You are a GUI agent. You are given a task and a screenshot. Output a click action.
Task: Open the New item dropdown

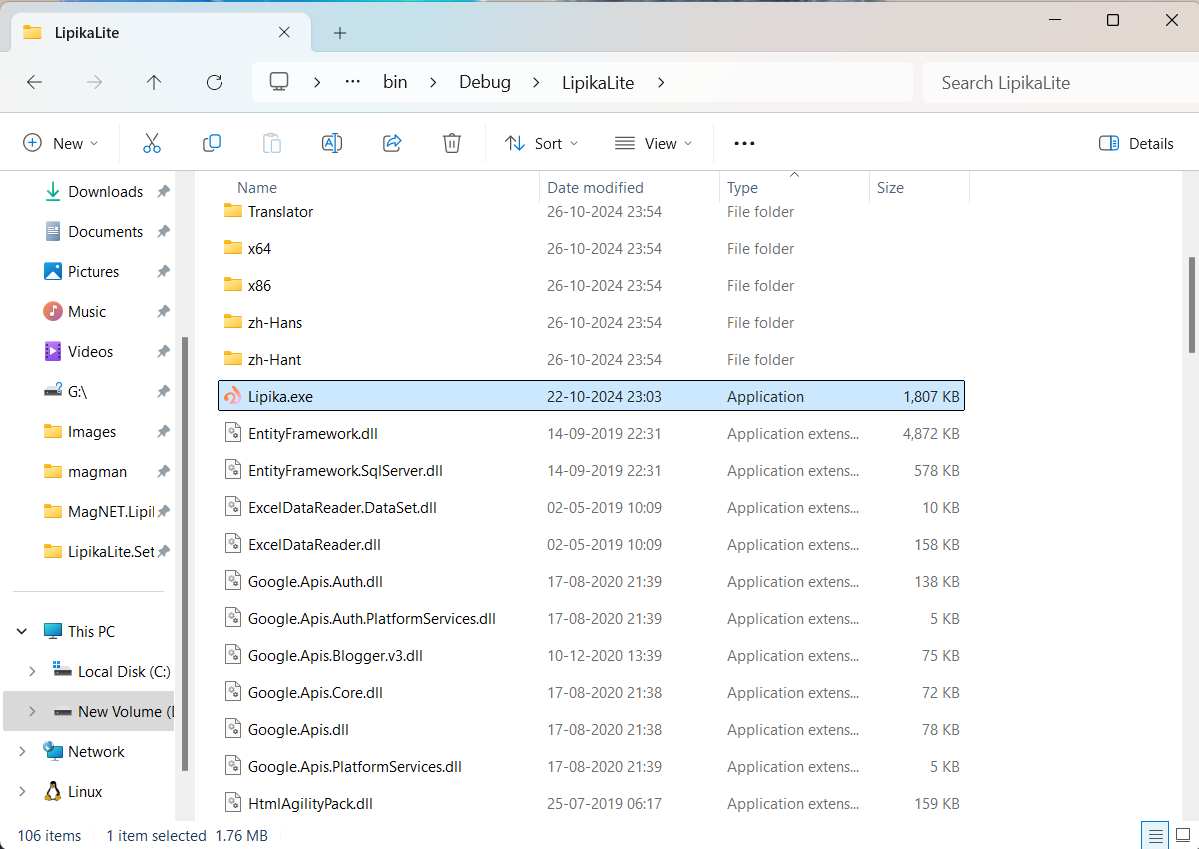tap(61, 143)
